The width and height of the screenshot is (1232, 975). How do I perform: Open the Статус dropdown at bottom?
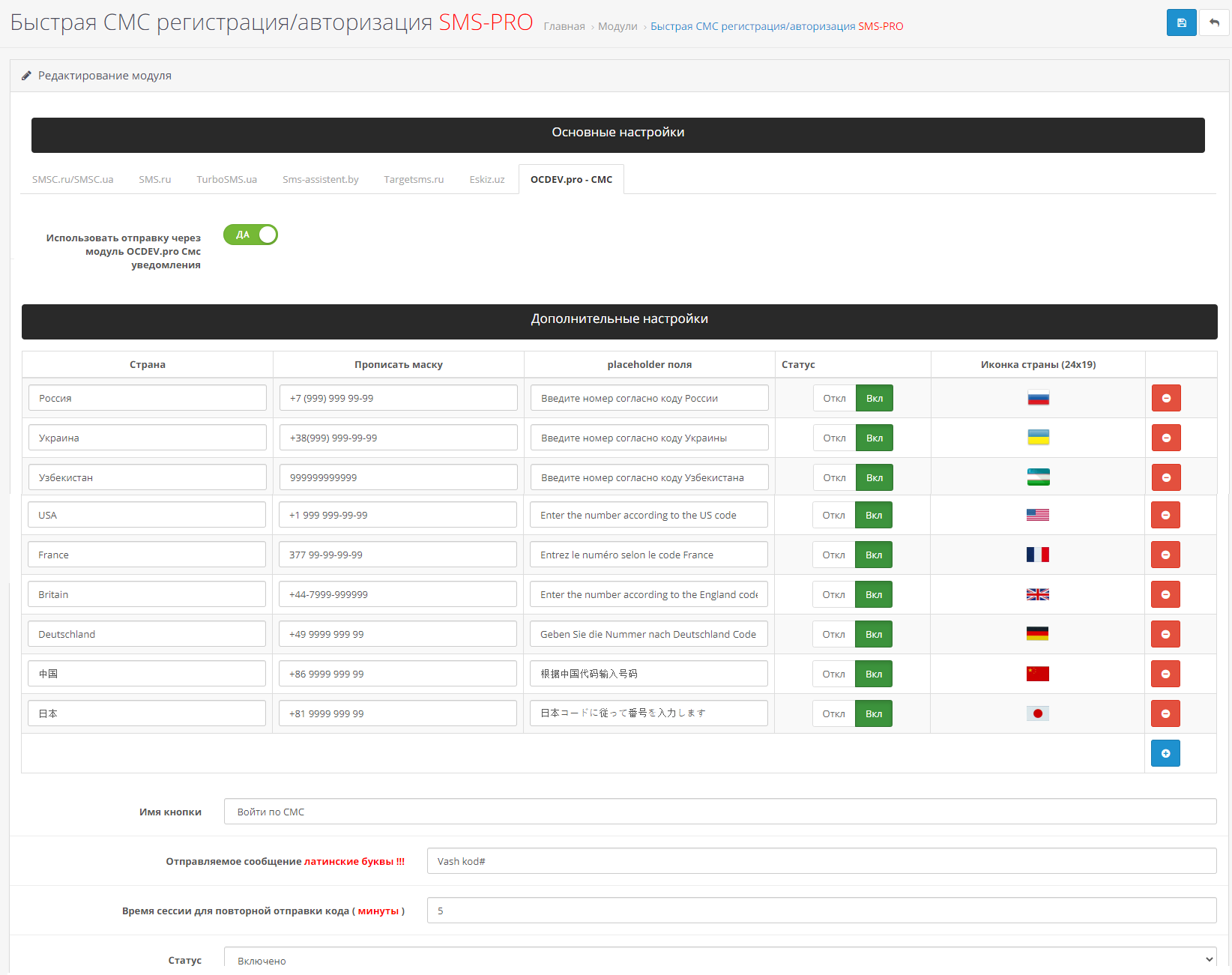(x=719, y=960)
